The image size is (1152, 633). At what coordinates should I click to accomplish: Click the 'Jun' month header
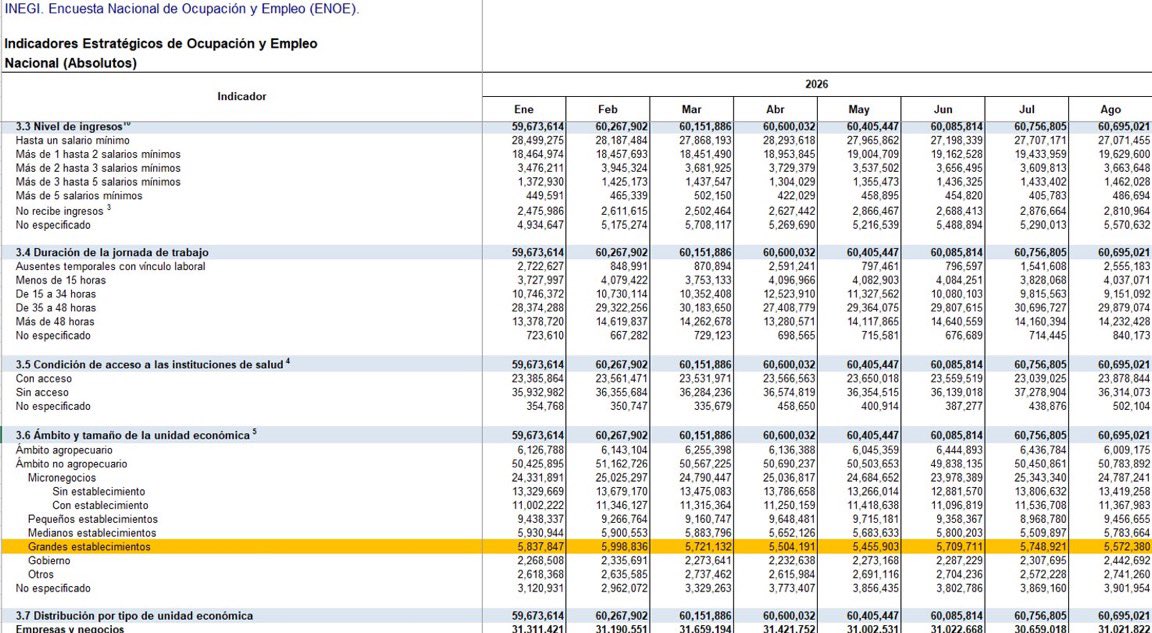point(943,109)
